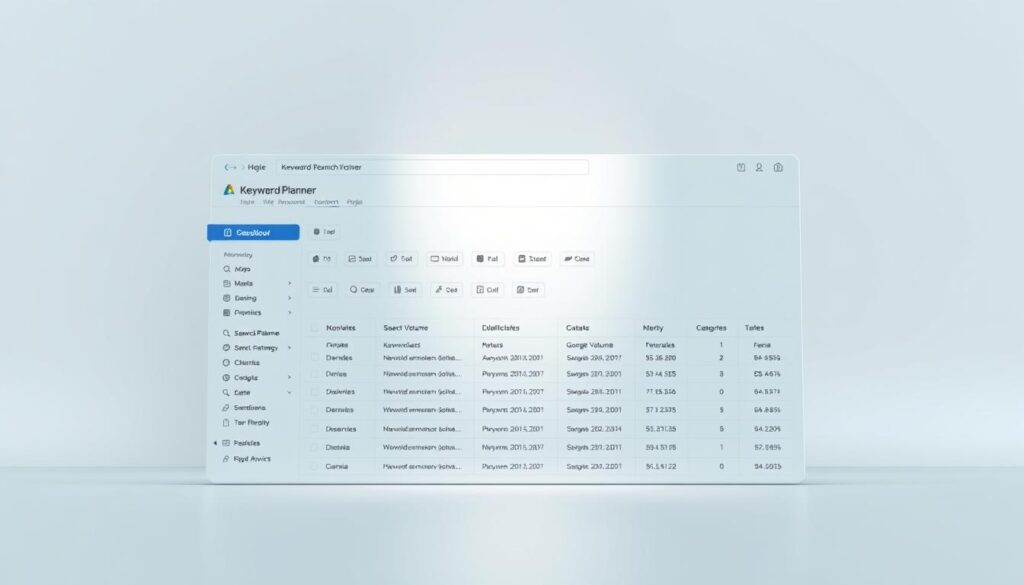Click the 'Seat' toolbar button

pos(360,259)
